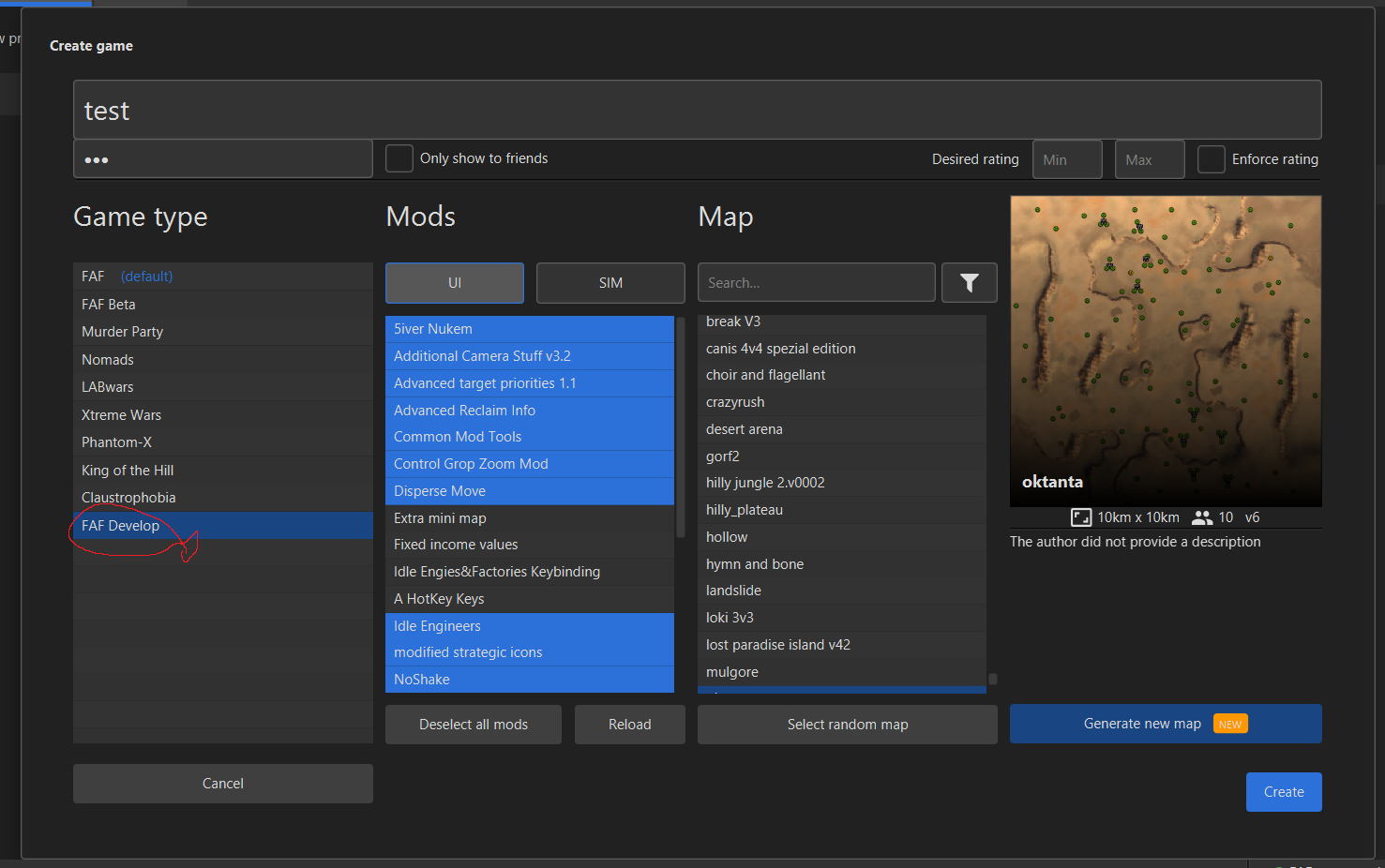Choose mulgore map

pyautogui.click(x=842, y=672)
